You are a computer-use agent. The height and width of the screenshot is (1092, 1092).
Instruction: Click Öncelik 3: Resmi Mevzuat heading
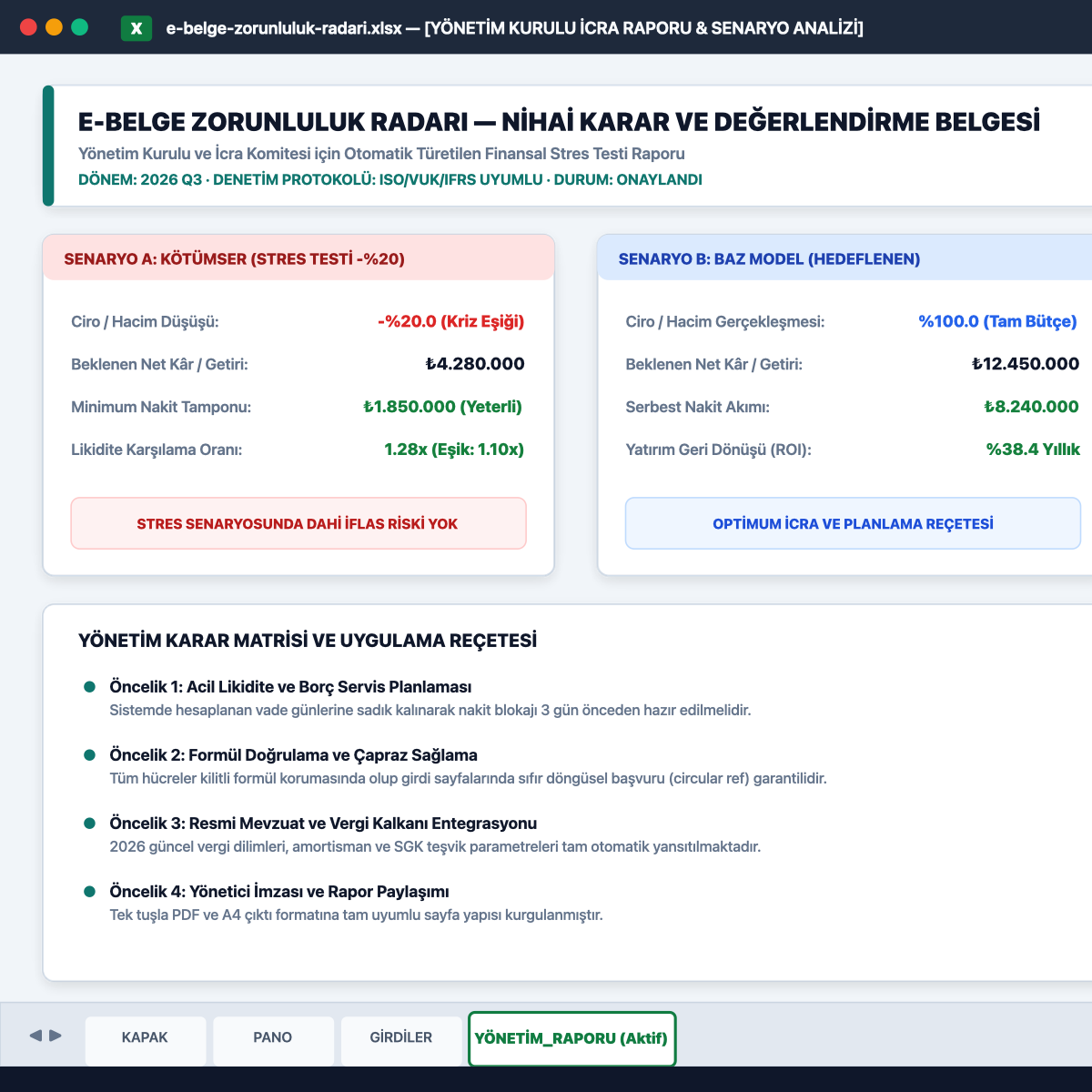coord(323,824)
